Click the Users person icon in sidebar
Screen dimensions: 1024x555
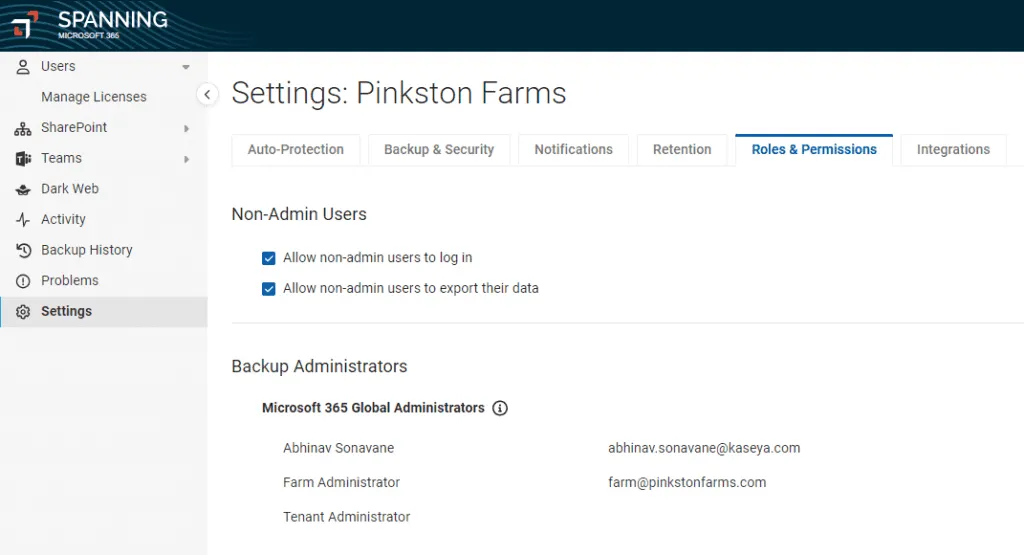[x=23, y=67]
